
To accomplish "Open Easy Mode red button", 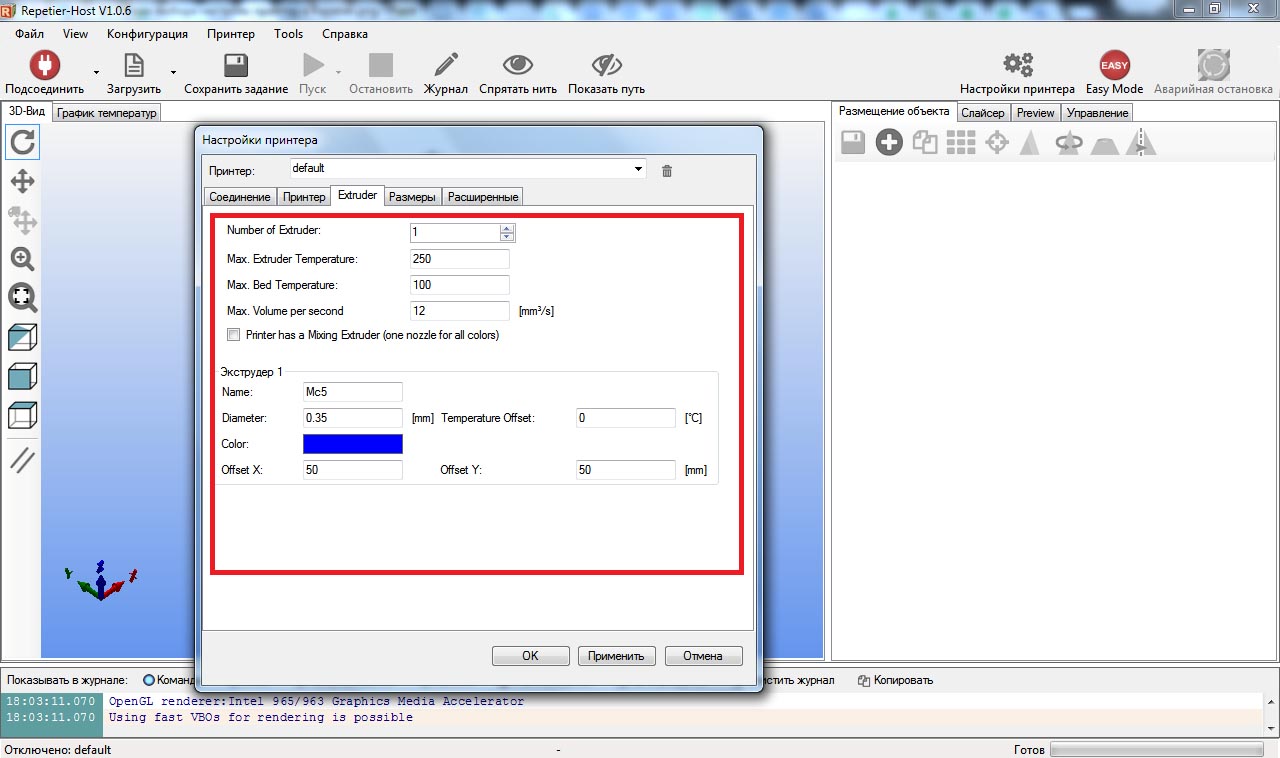I will click(x=1114, y=66).
